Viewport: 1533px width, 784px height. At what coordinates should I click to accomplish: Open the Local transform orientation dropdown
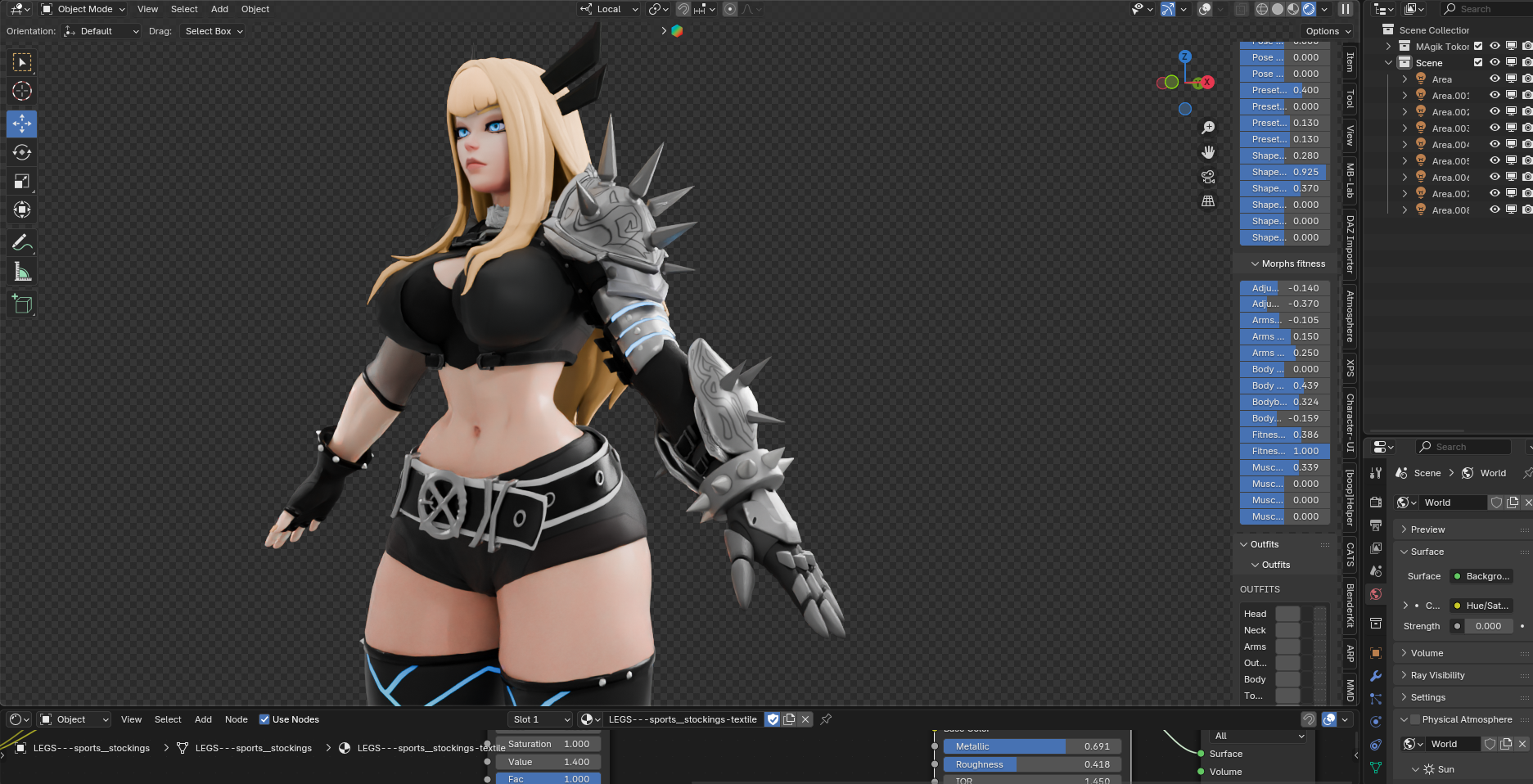609,9
